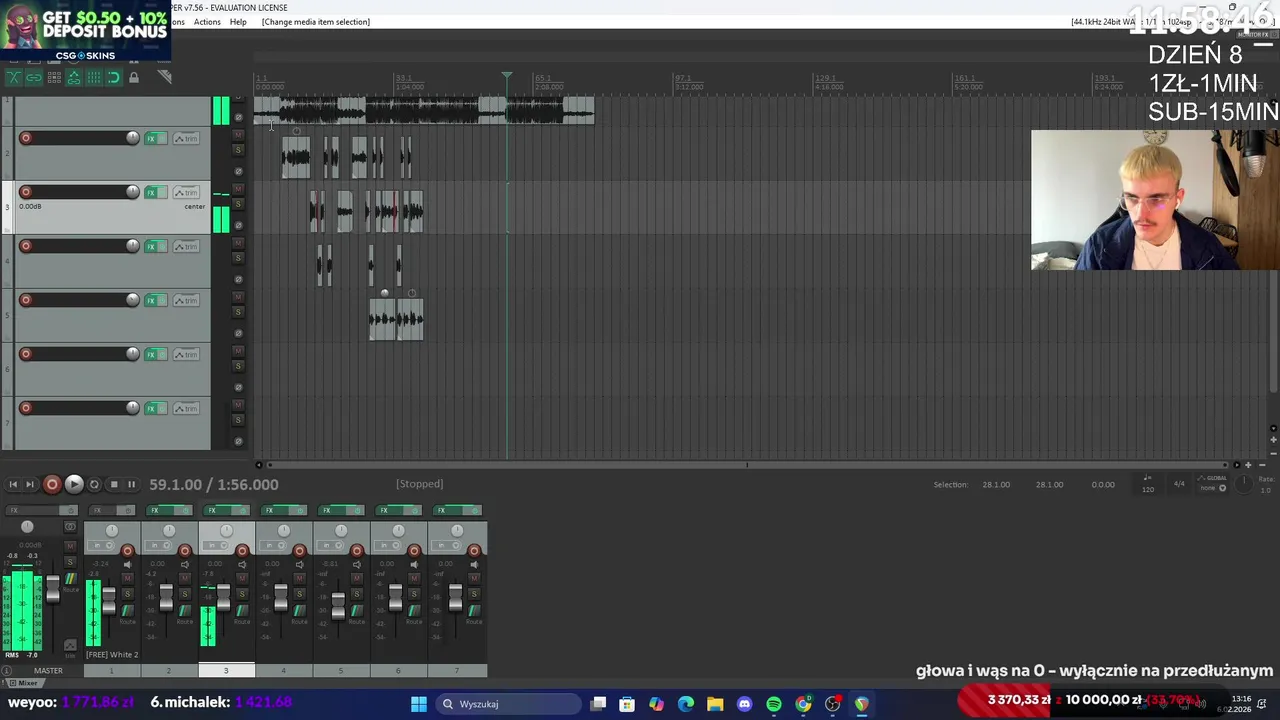Select the MASTER label in mixer
This screenshot has height=720, width=1280.
(x=48, y=671)
